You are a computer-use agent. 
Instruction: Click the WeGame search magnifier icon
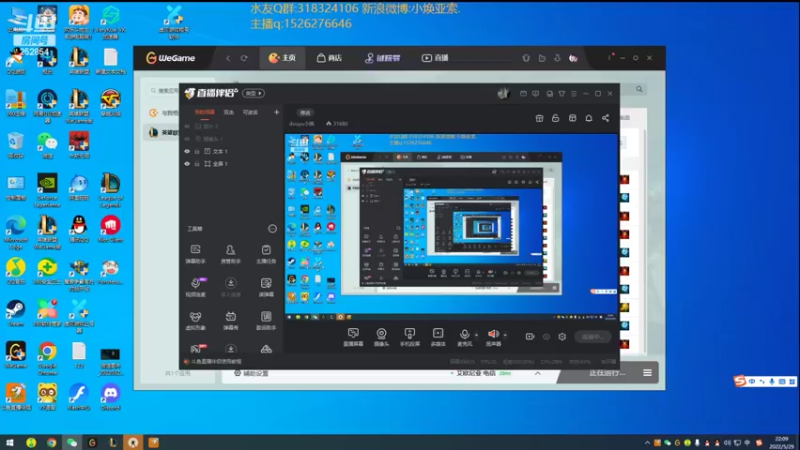coord(639,89)
